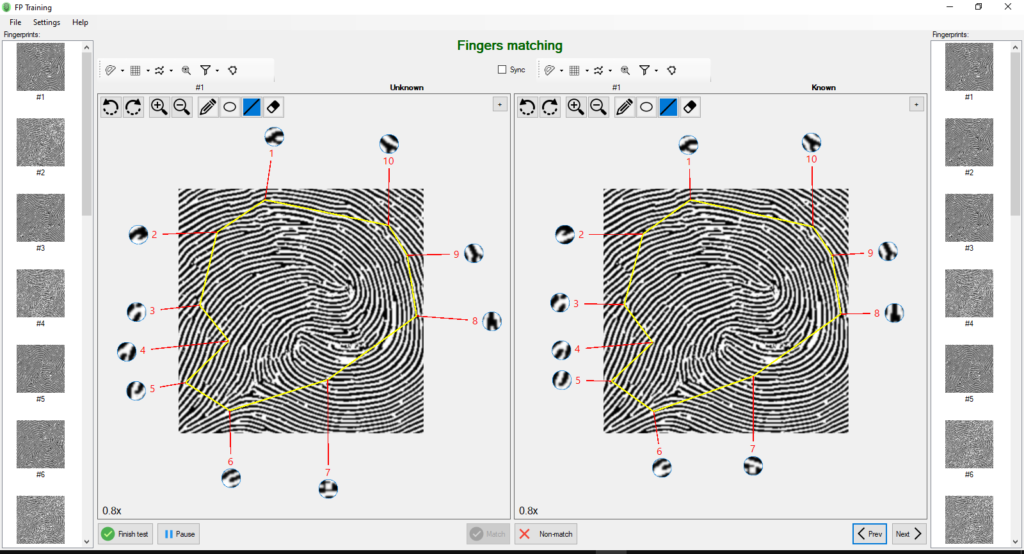Image resolution: width=1024 pixels, height=554 pixels.
Task: Click the filter funnel icon in Known toolbar
Action: pyautogui.click(x=644, y=70)
